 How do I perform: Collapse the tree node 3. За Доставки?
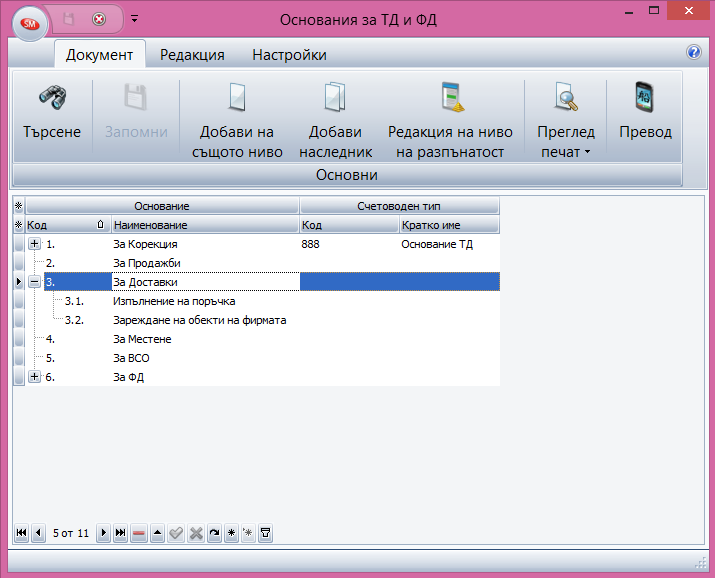tap(34, 282)
